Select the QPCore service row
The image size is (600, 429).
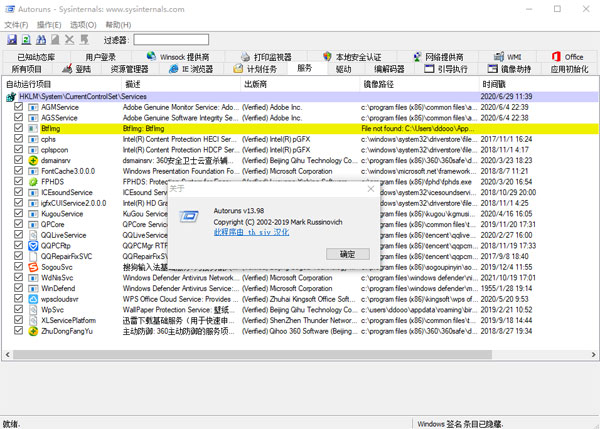[x=302, y=225]
